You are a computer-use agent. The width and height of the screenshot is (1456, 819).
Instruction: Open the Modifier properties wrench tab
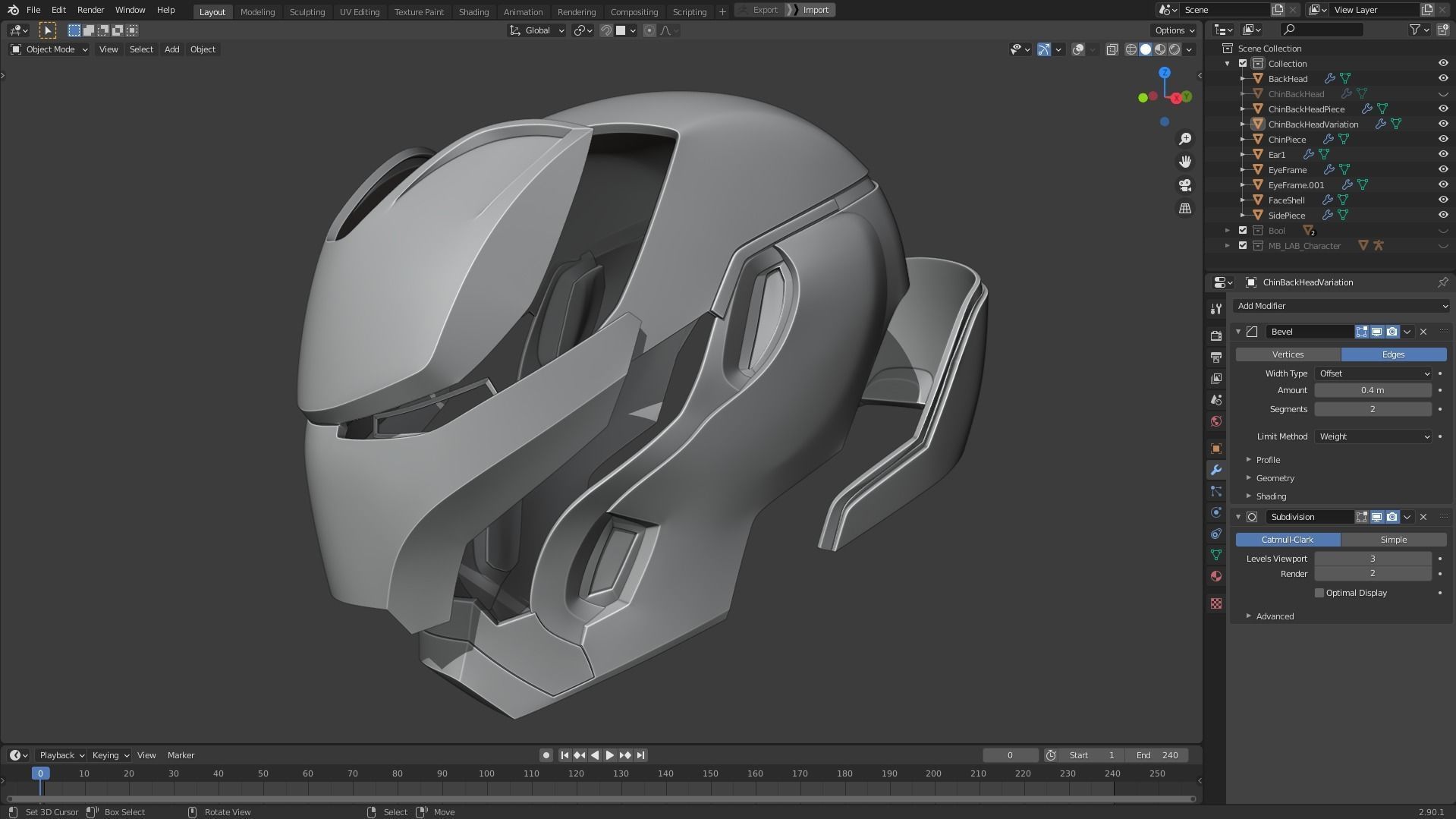pos(1216,470)
